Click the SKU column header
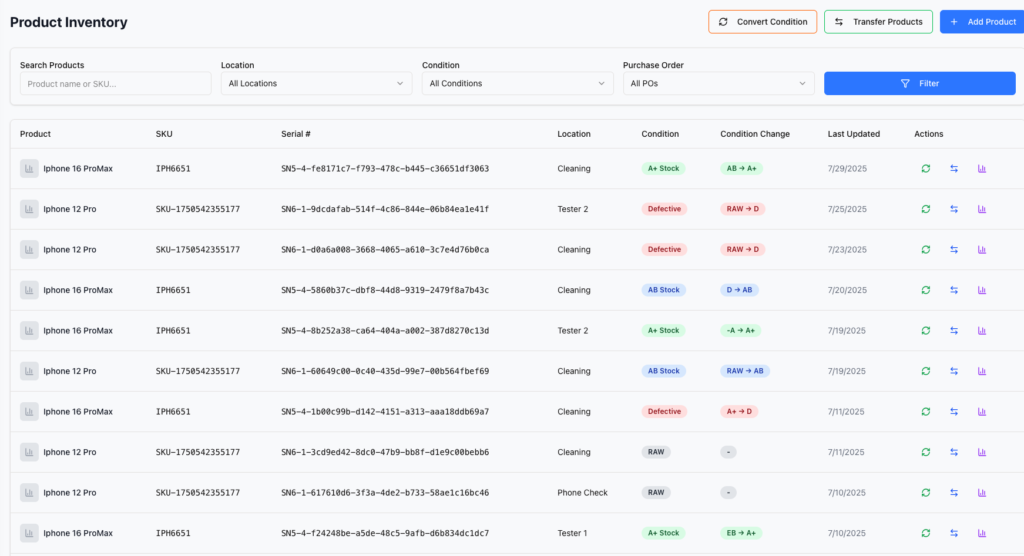 point(164,134)
